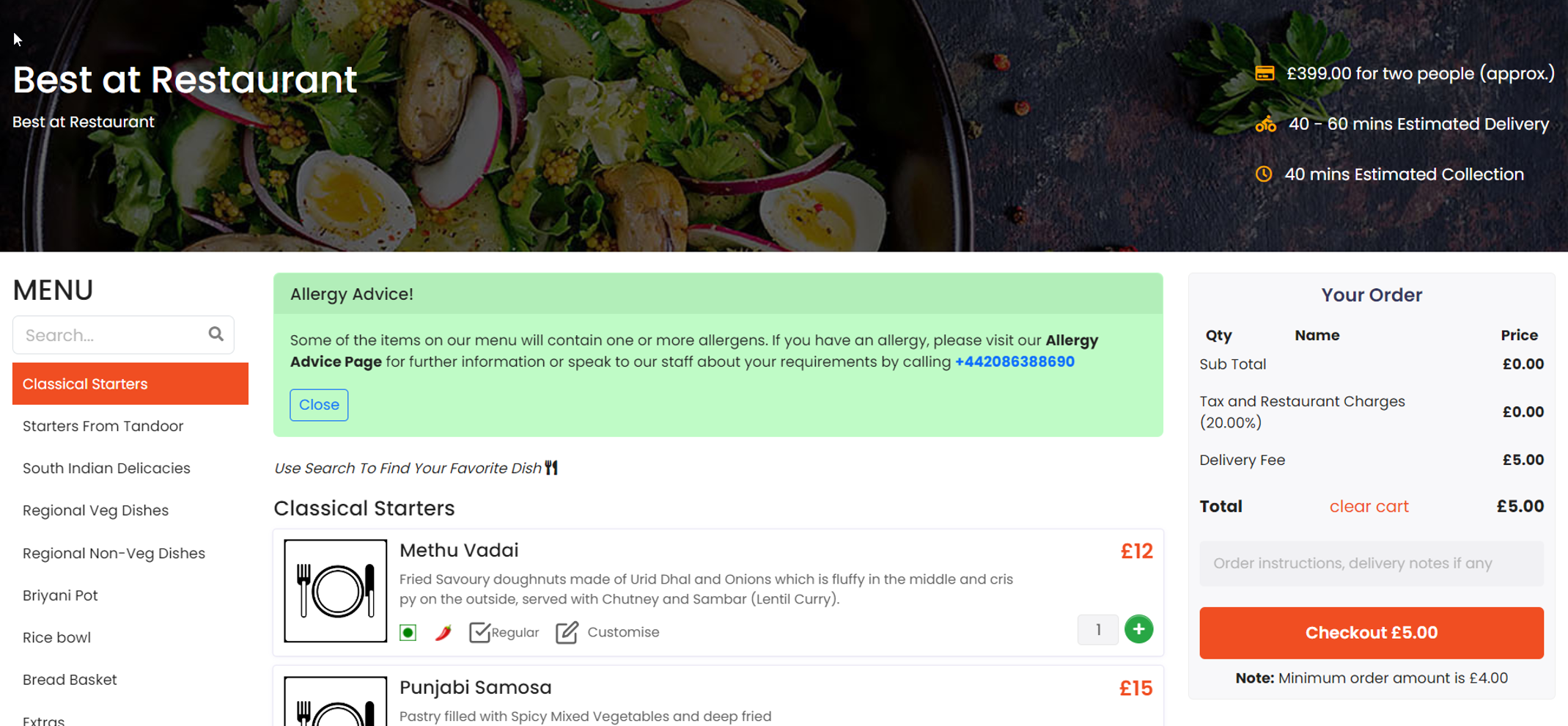Close the Allergy Advice banner

coord(318,404)
